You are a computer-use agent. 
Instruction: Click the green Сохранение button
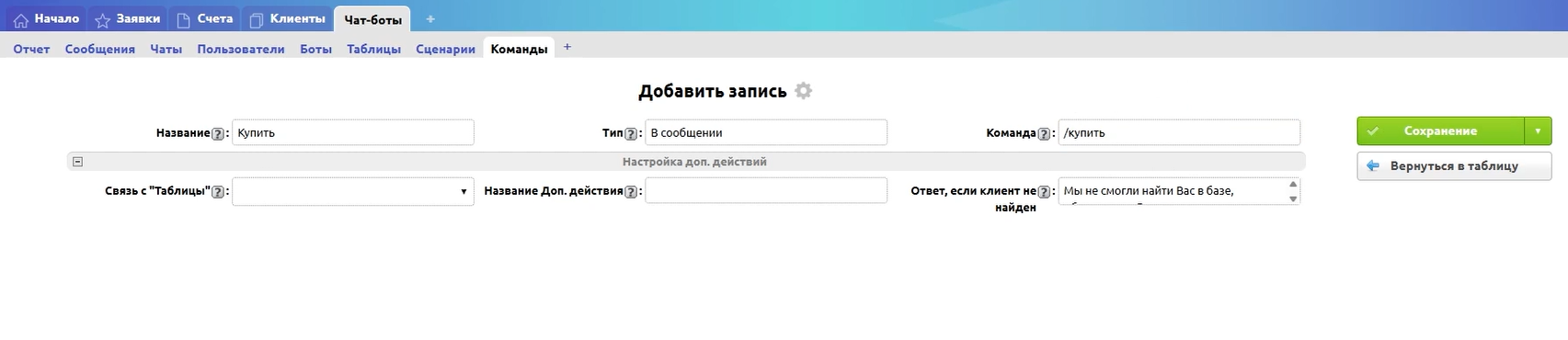click(1440, 130)
